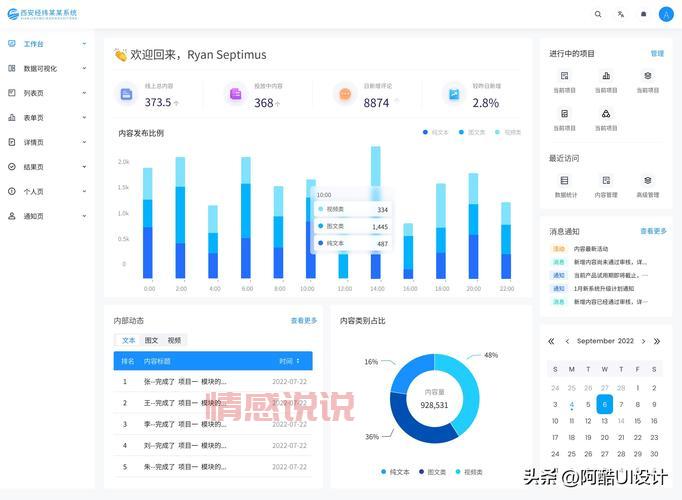Expand the 数据可视化 menu chevron
682x500 pixels.
[84, 68]
